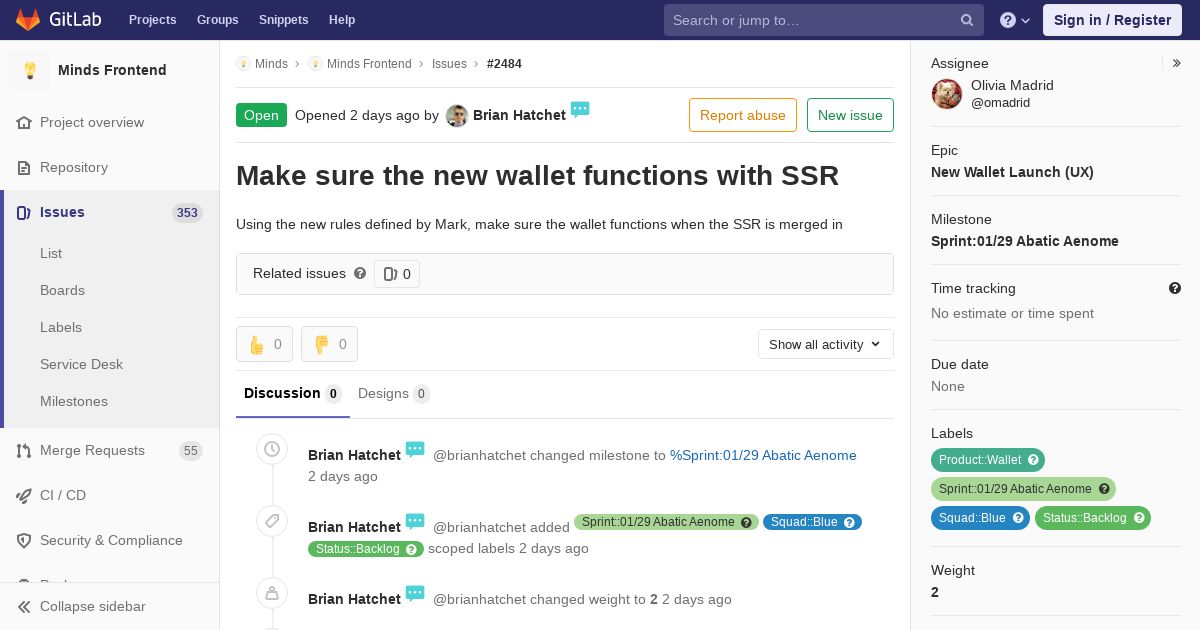Click the Olivia Madrid assignee name
Viewport: 1200px width, 630px height.
pos(1012,85)
